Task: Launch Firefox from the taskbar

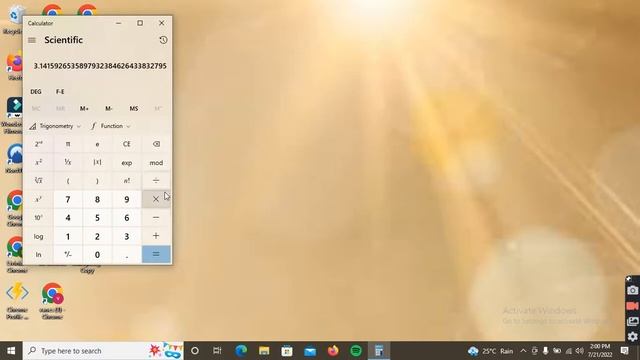Action: coord(333,351)
